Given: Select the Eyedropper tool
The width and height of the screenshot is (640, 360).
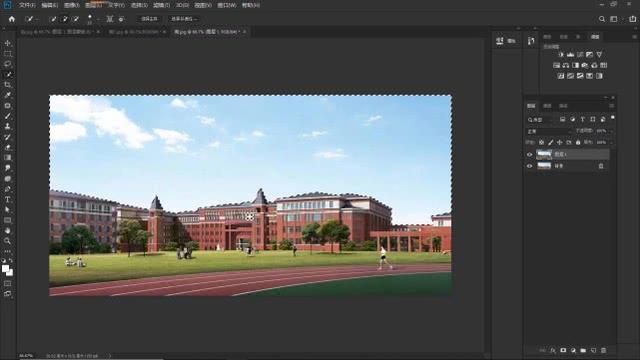Looking at the screenshot, I should pyautogui.click(x=7, y=95).
